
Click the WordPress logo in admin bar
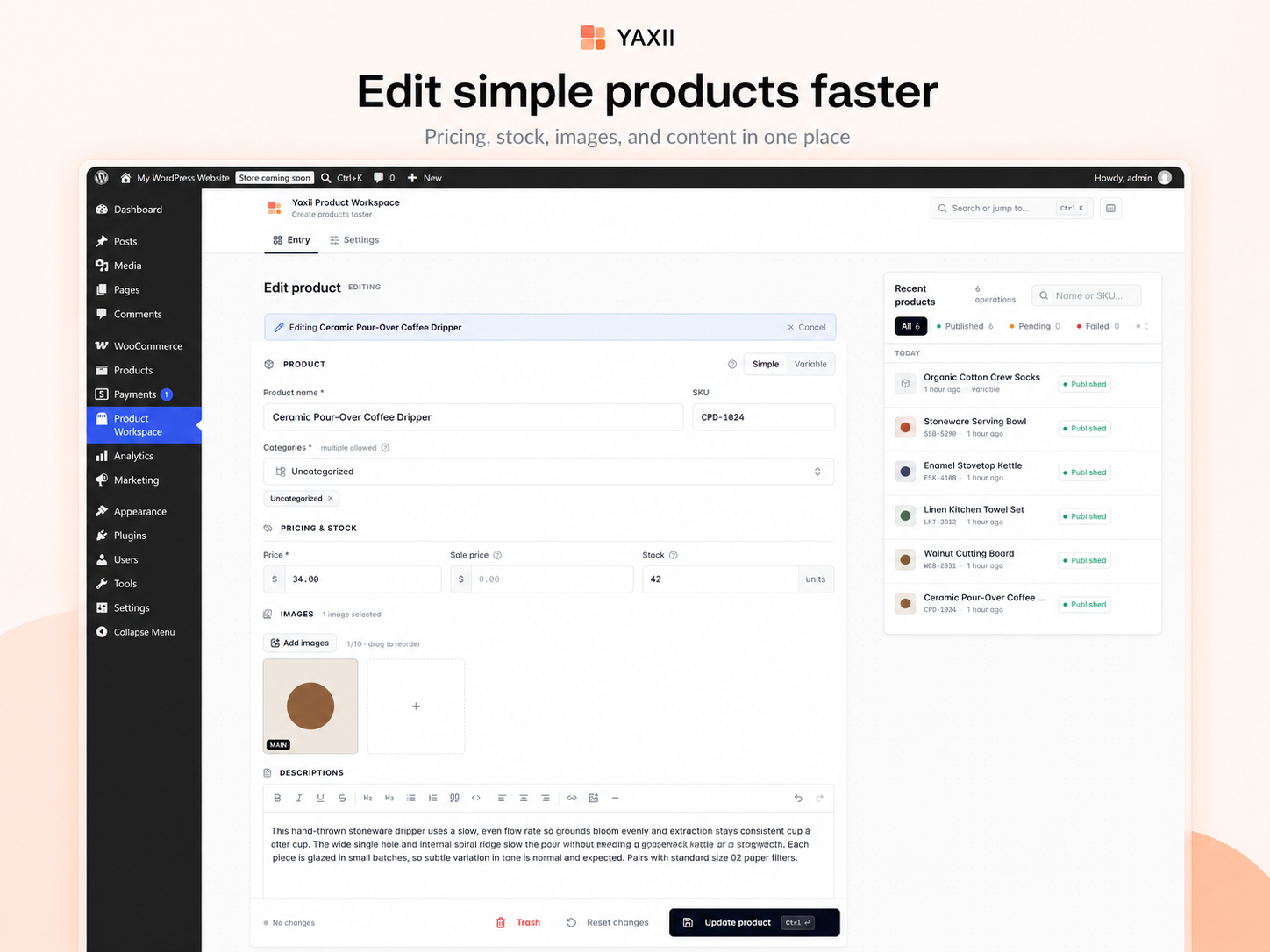point(102,177)
